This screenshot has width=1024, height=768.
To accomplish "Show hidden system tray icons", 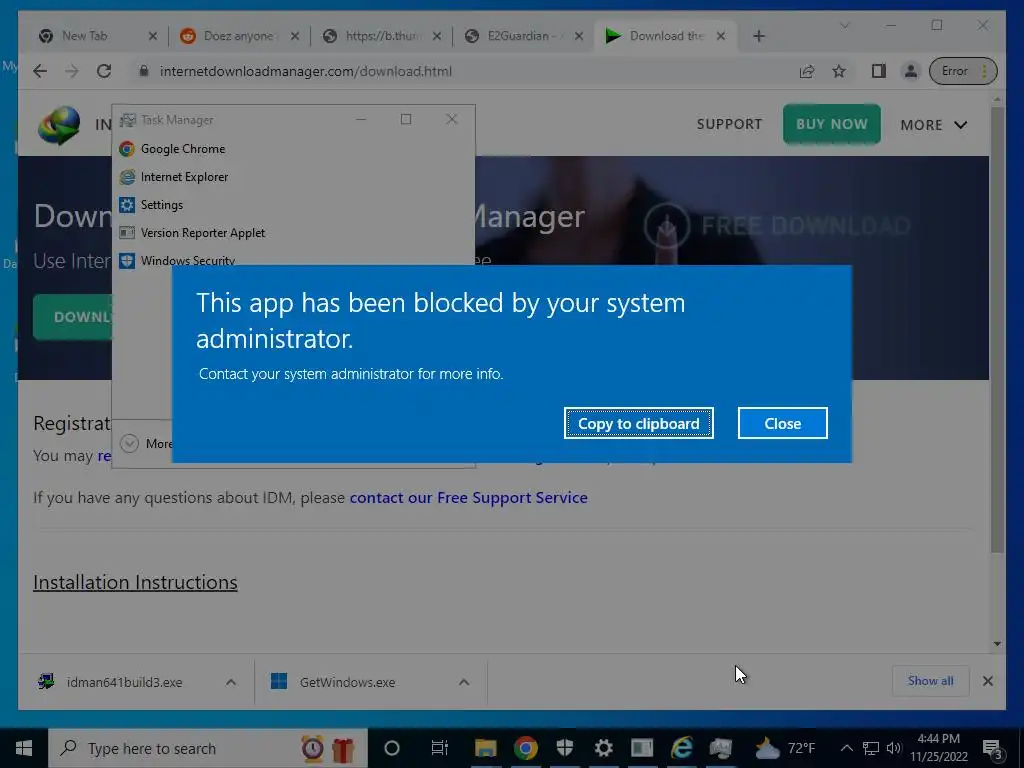I will (x=846, y=748).
